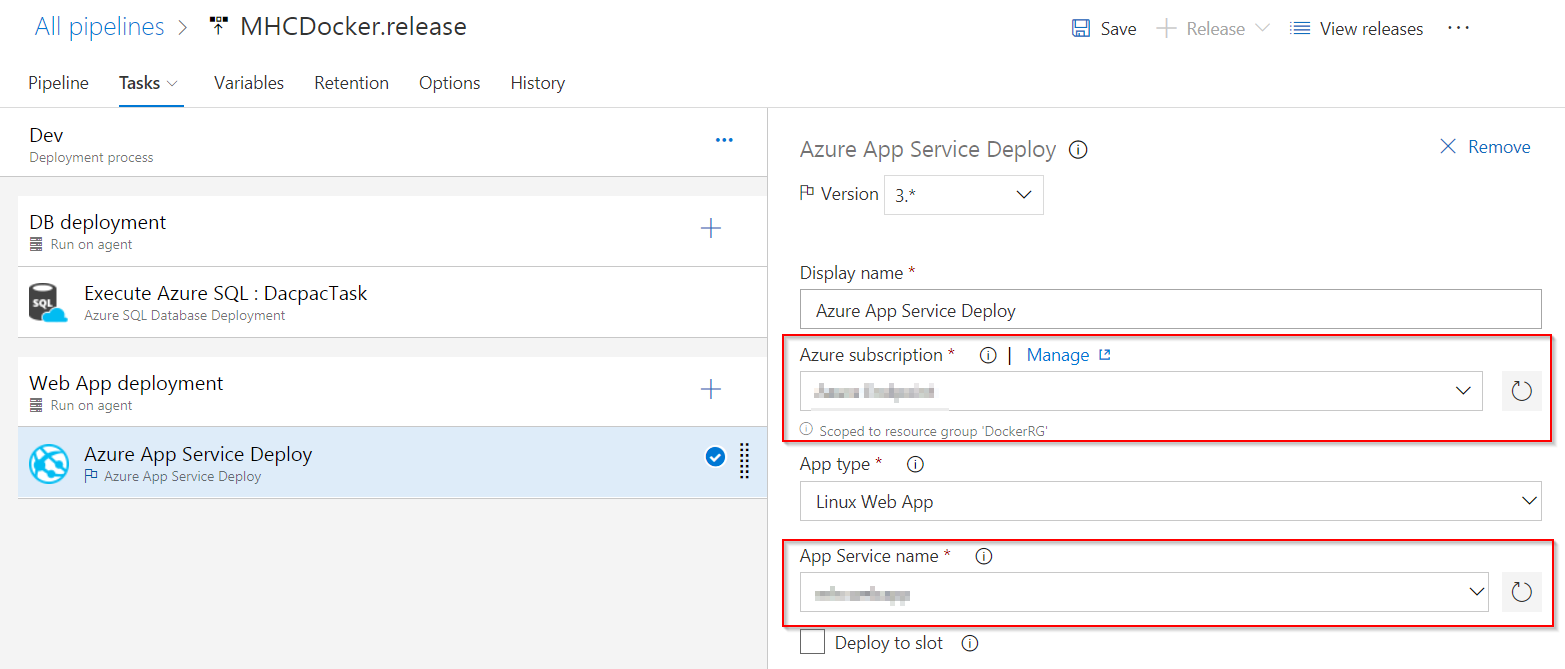Open the Retention tab
This screenshot has width=1565, height=669.
[351, 83]
